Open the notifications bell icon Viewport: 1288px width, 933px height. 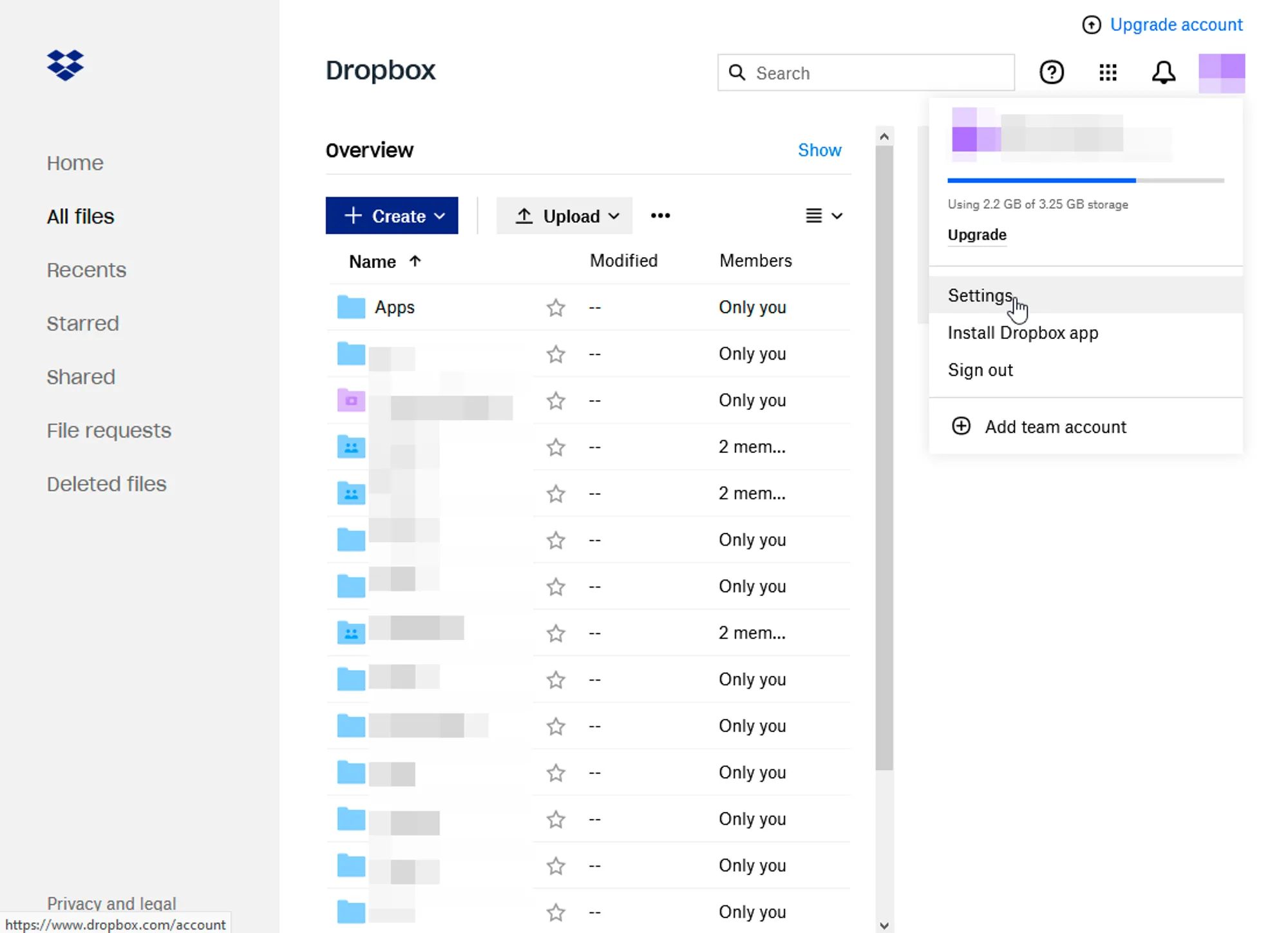[x=1163, y=72]
